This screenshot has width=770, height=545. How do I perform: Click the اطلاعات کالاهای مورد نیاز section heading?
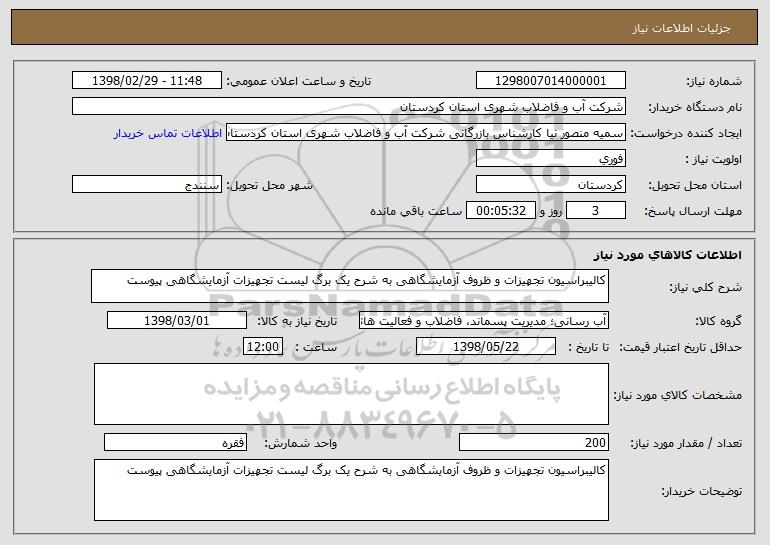pyautogui.click(x=667, y=255)
